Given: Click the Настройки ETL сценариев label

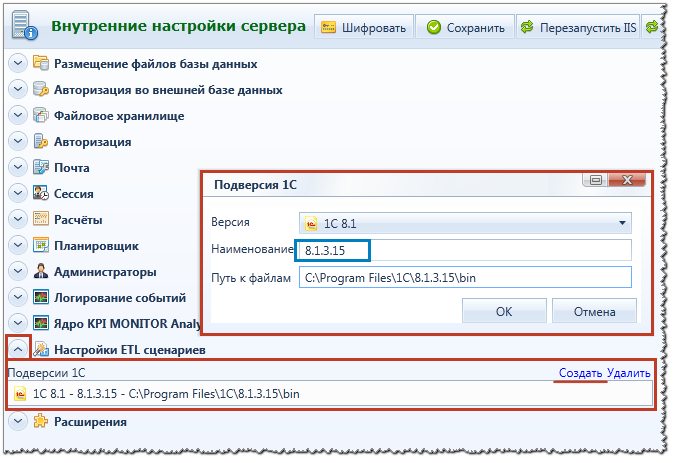Looking at the screenshot, I should 130,350.
